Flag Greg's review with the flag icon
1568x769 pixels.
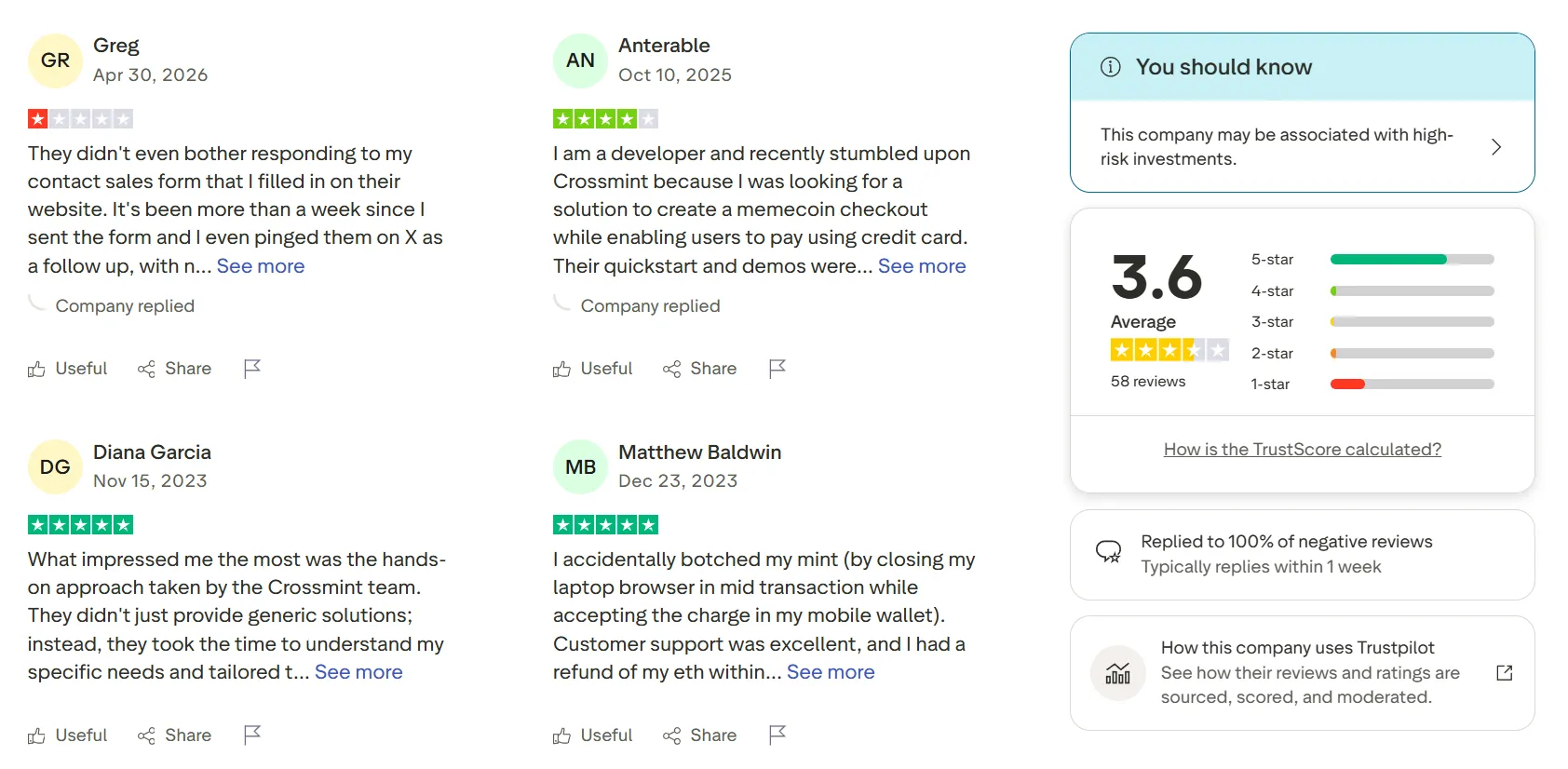[x=252, y=369]
